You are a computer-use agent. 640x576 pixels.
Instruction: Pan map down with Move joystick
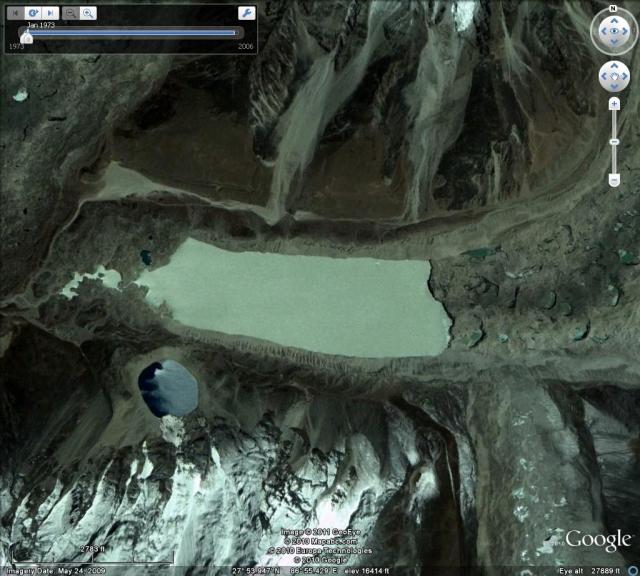pyautogui.click(x=613, y=88)
